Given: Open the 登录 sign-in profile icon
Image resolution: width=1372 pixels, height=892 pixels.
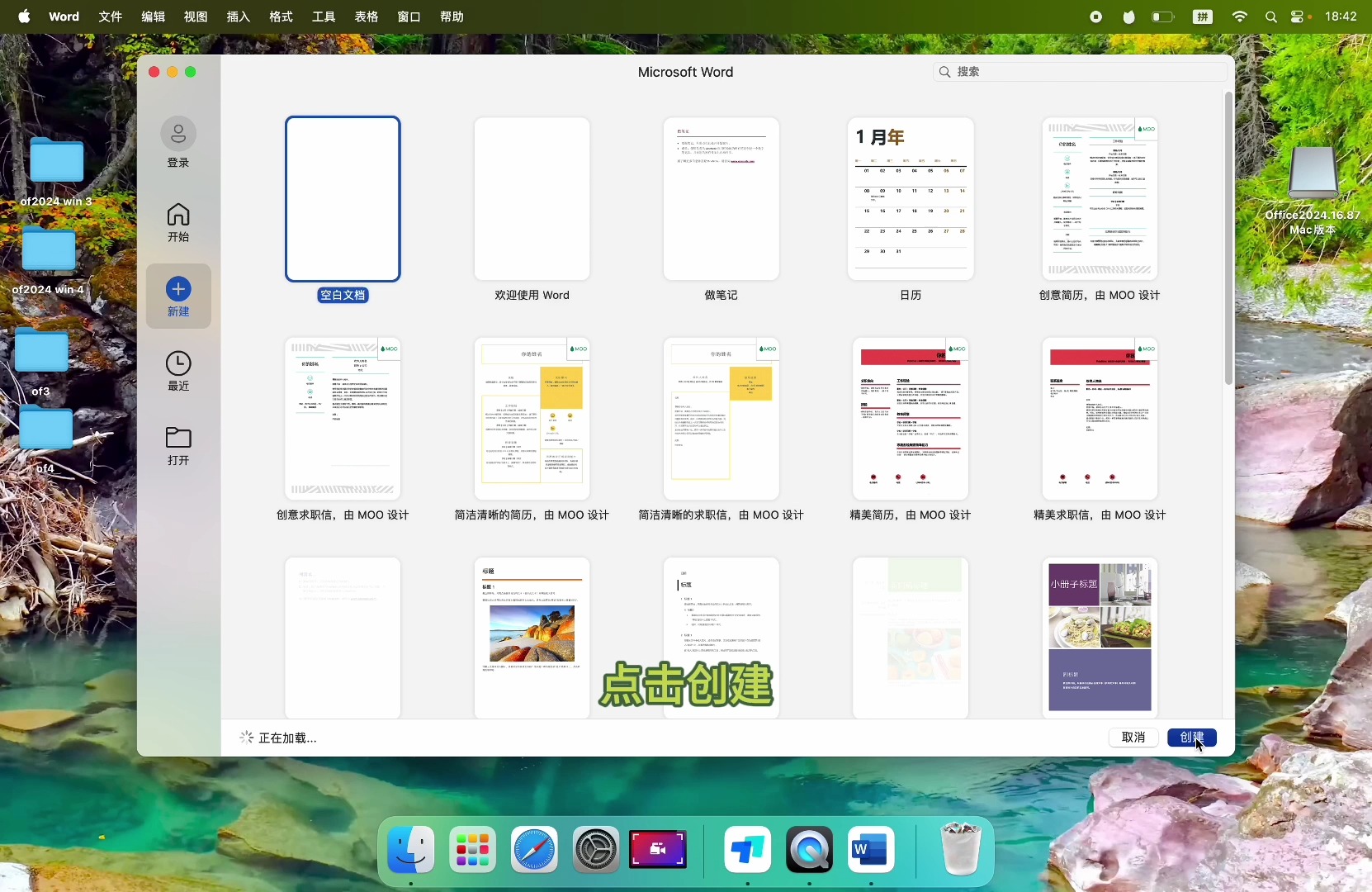Looking at the screenshot, I should [178, 134].
